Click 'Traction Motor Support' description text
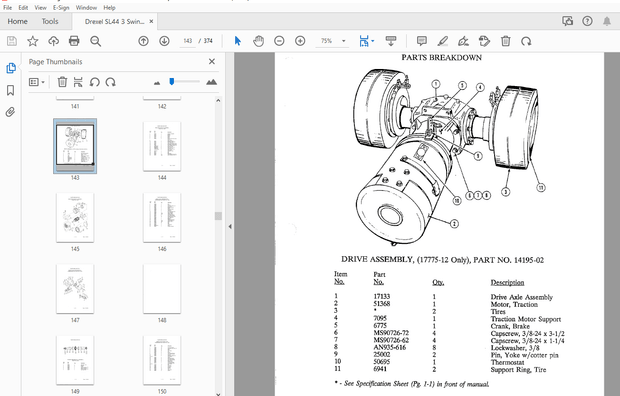The image size is (620, 396). tap(525, 319)
